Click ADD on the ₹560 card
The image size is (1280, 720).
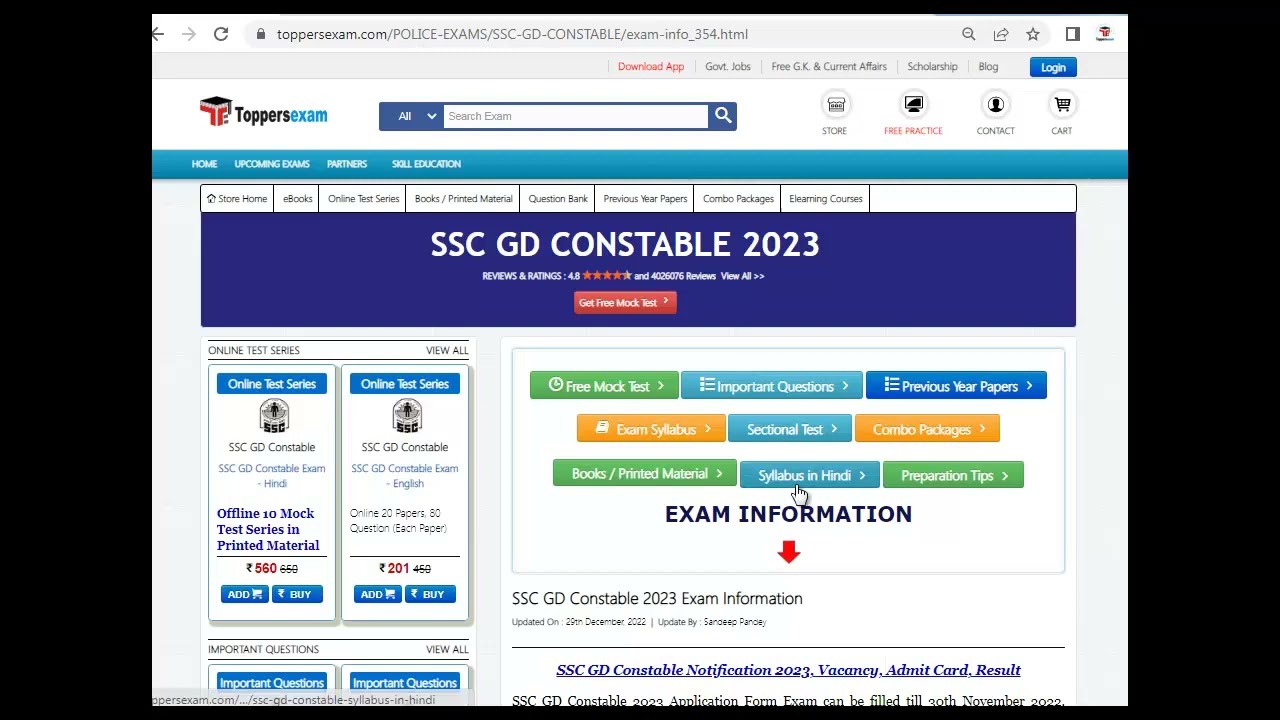click(244, 594)
